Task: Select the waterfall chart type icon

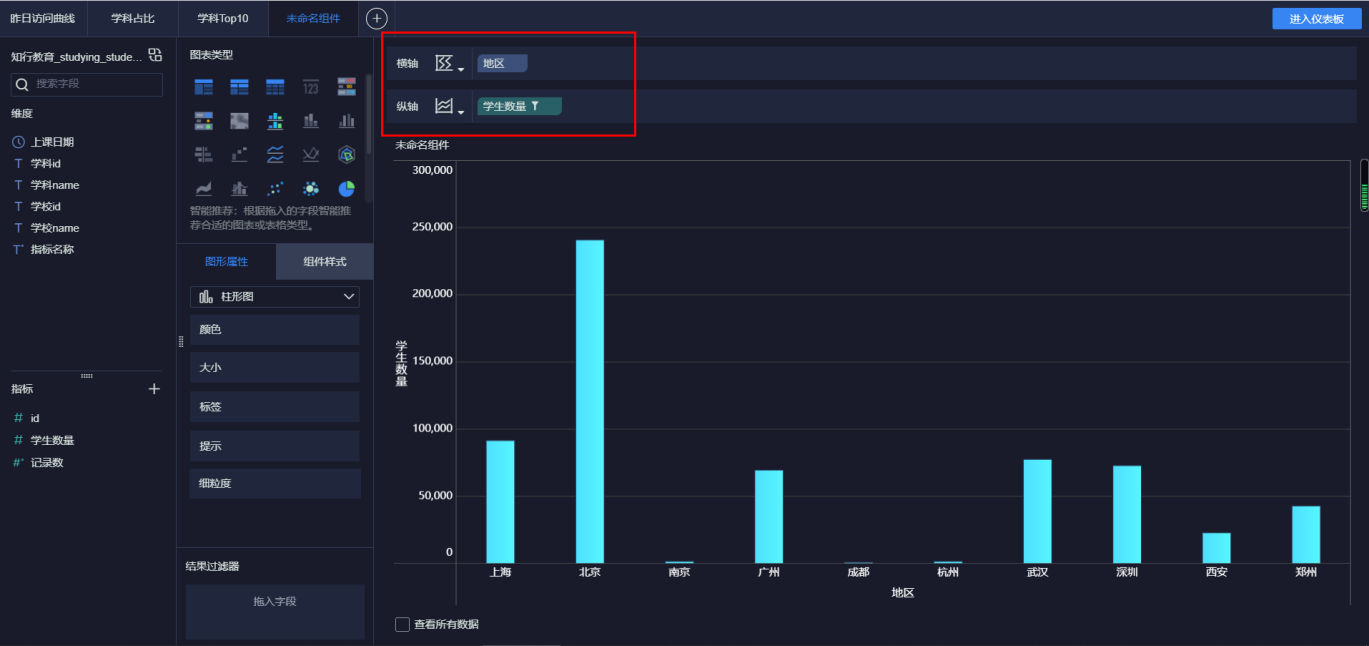Action: click(x=239, y=154)
